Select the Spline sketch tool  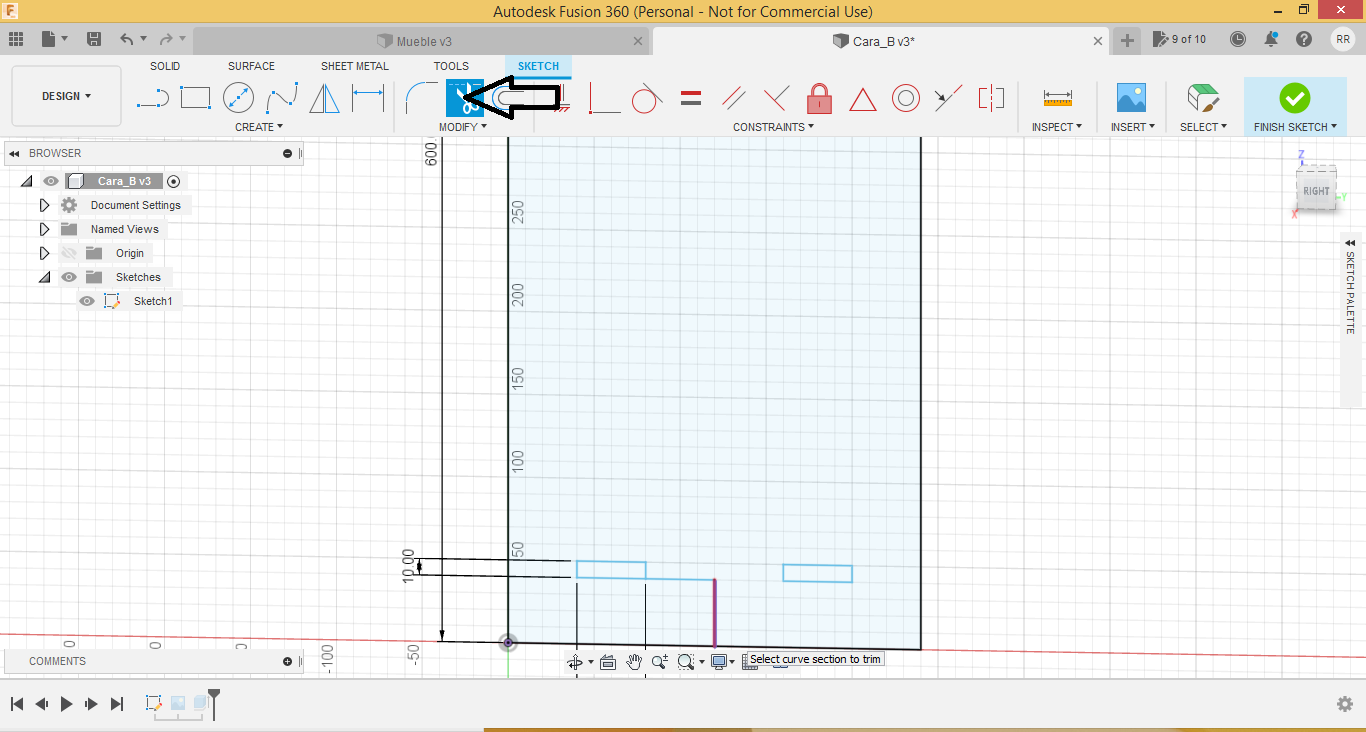point(282,98)
